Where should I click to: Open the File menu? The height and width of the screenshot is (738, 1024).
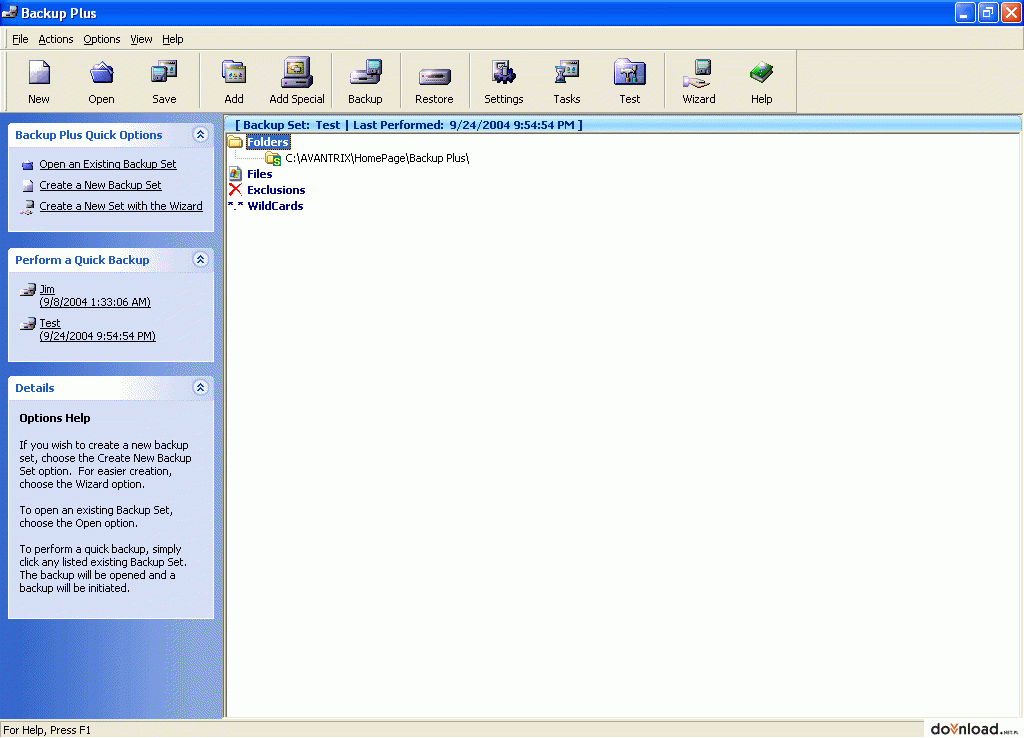click(x=20, y=39)
